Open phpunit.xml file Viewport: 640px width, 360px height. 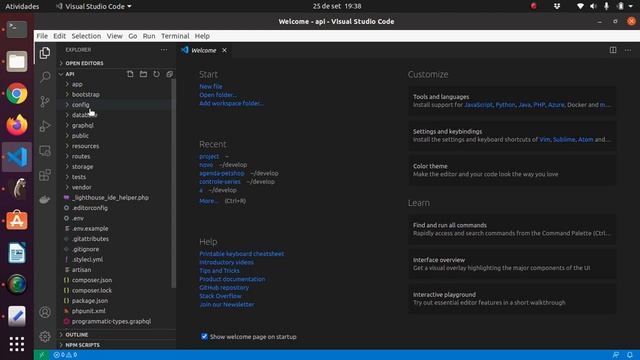89,311
